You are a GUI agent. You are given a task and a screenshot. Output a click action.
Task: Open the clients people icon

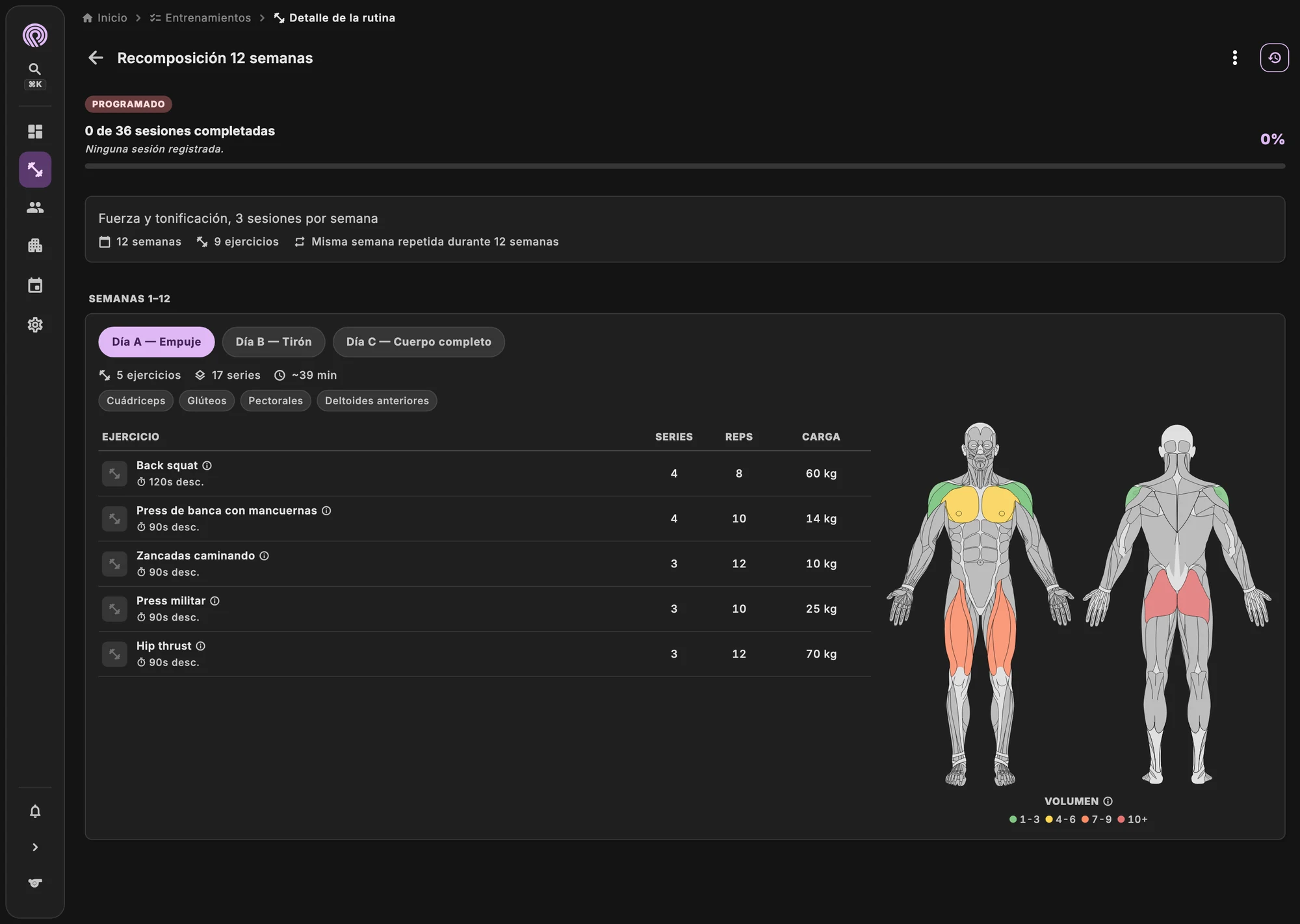35,207
